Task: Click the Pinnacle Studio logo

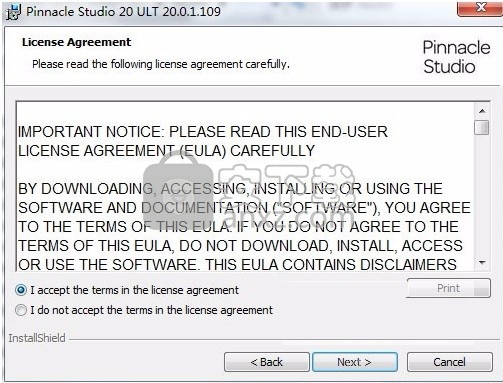Action: [456, 57]
